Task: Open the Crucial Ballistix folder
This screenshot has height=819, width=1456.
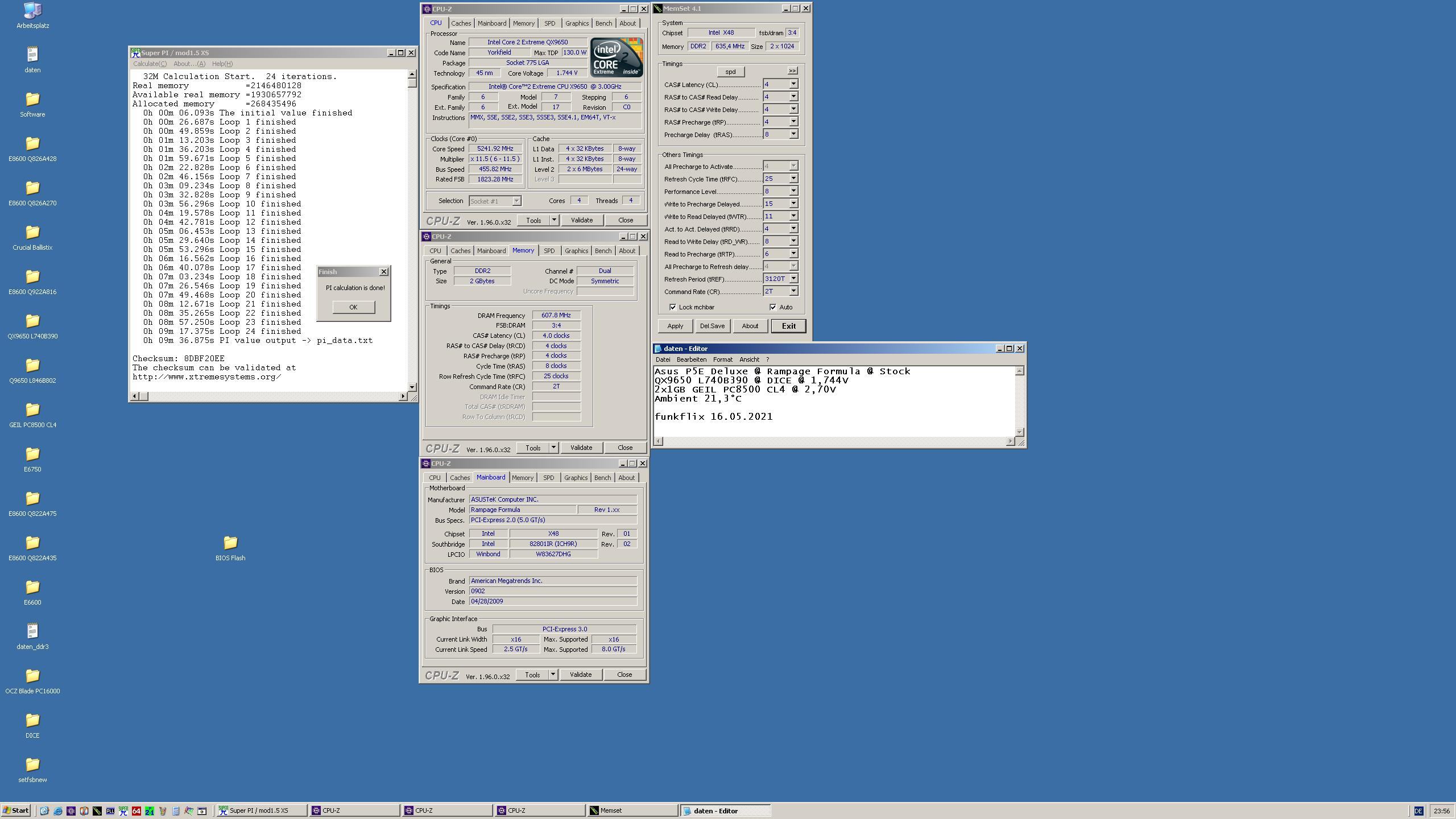Action: pyautogui.click(x=32, y=237)
